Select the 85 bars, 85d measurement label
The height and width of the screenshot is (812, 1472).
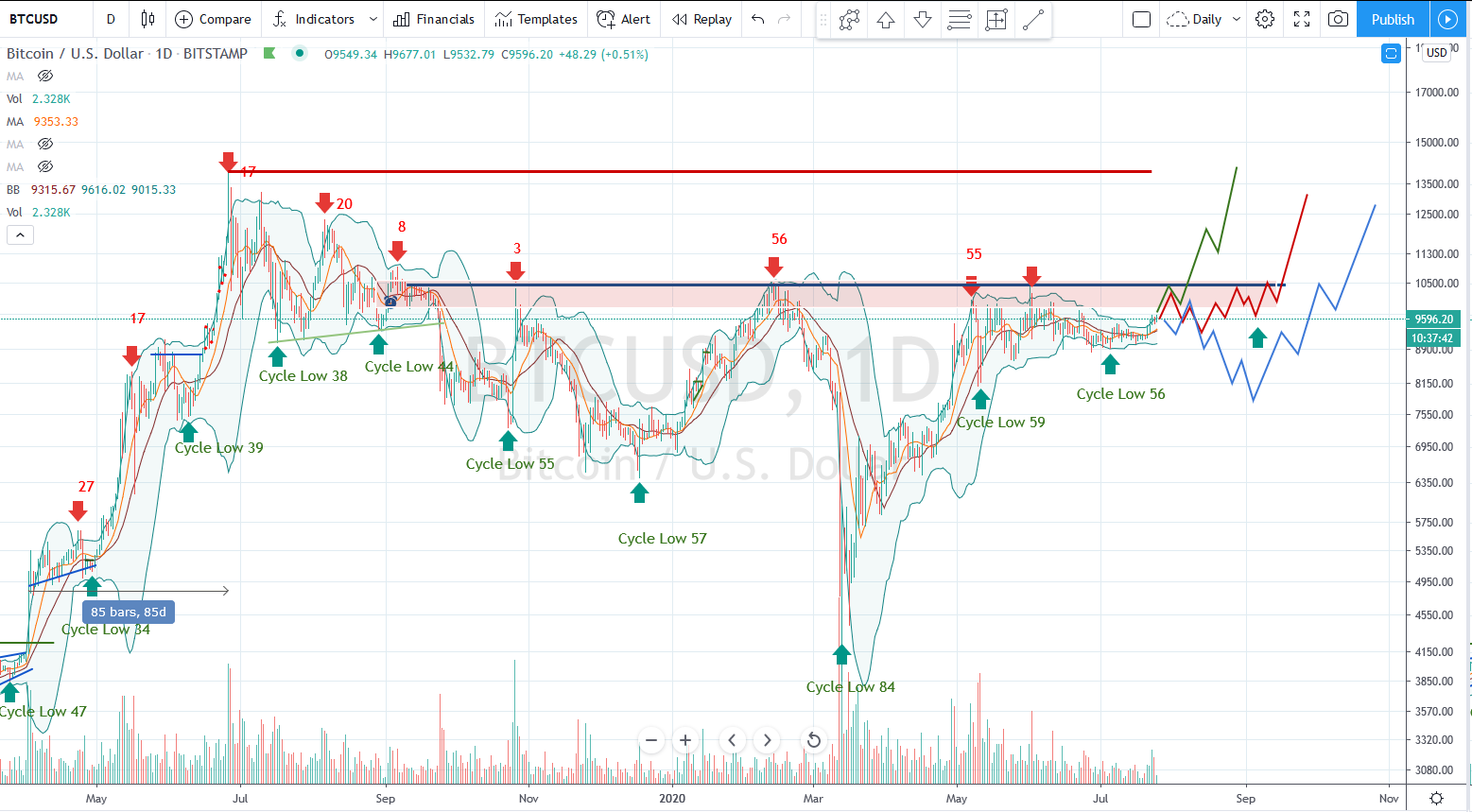(x=129, y=612)
